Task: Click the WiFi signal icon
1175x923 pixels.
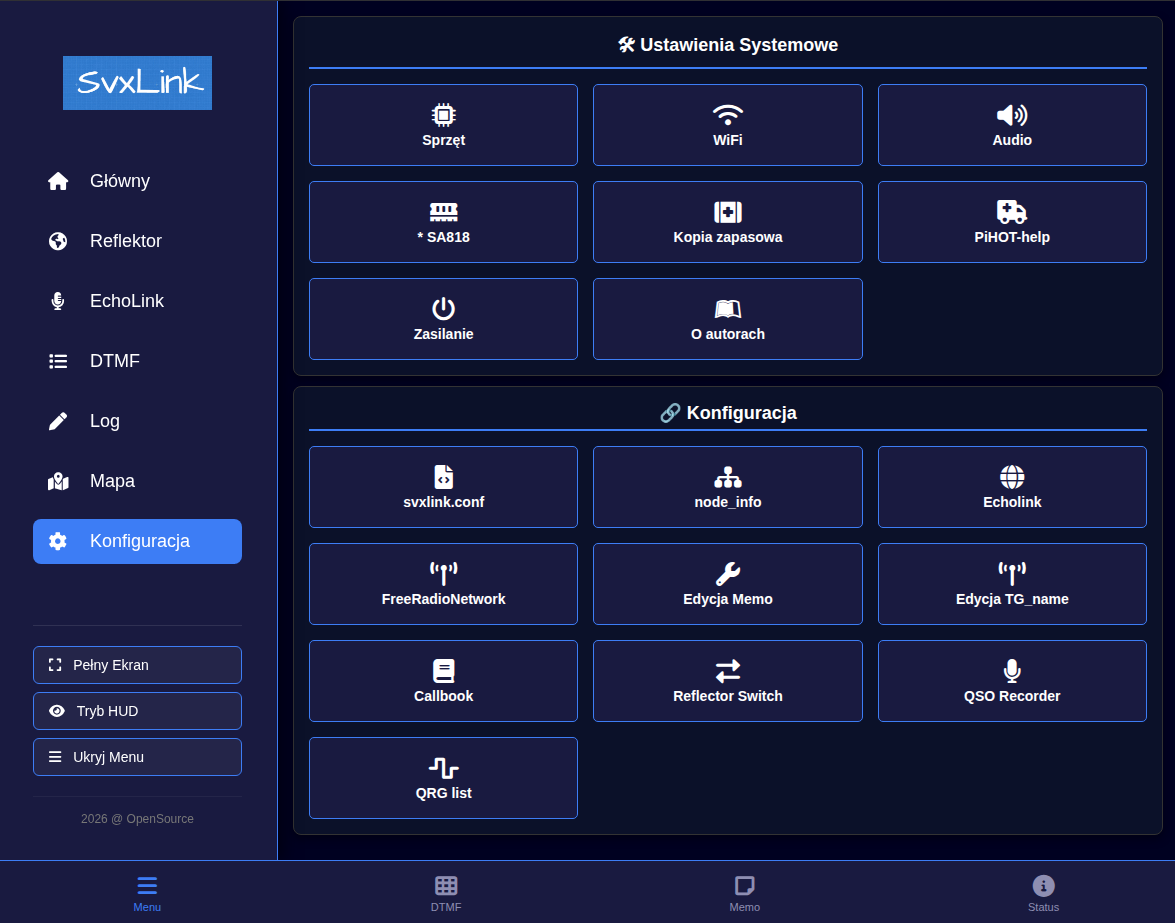Action: [727, 115]
